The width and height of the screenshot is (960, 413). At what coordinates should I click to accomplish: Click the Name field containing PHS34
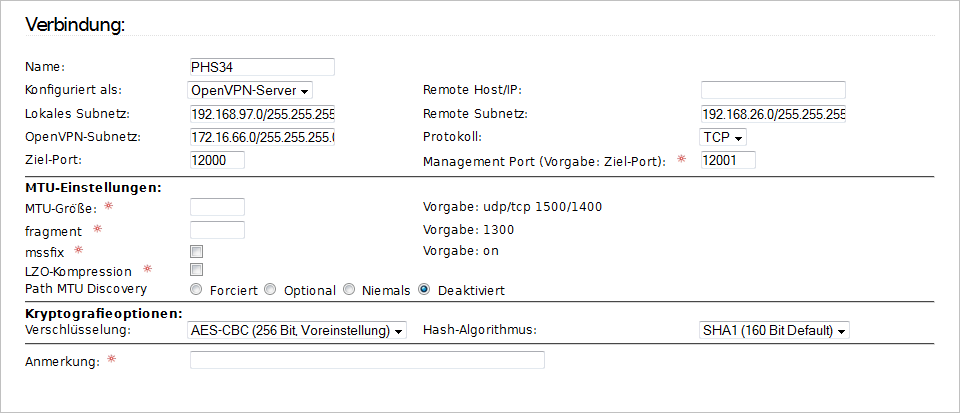[x=261, y=67]
